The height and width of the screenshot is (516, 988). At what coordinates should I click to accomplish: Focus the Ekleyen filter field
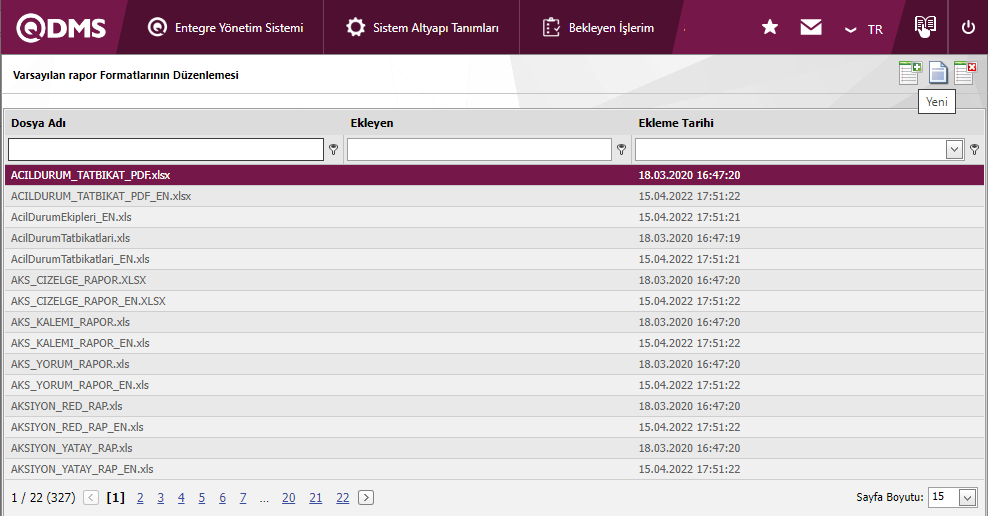[x=479, y=149]
